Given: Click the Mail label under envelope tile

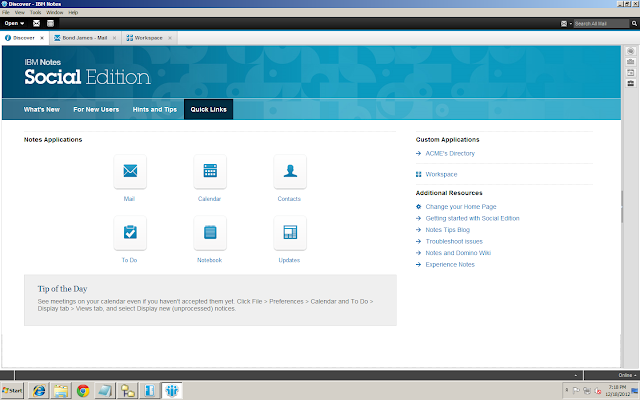Looking at the screenshot, I should [129, 199].
